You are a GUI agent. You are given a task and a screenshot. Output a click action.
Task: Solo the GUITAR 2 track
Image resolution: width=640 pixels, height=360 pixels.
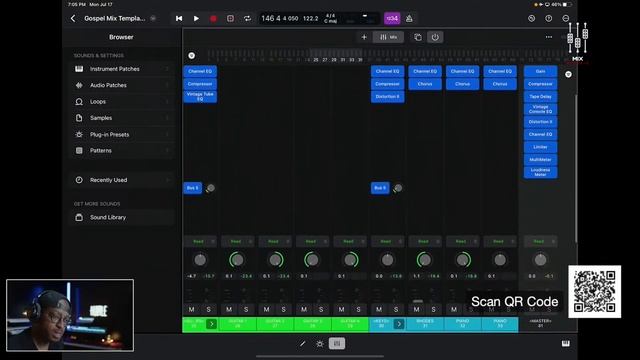(284, 310)
